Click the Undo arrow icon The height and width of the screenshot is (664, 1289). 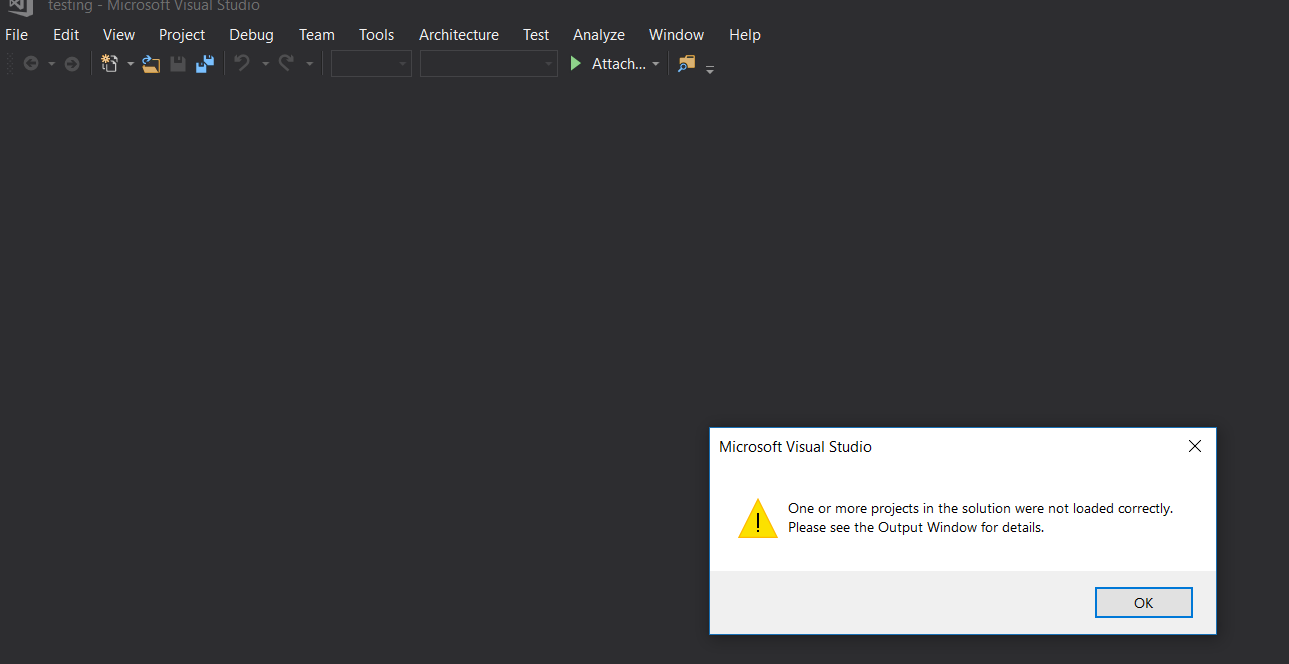(242, 64)
